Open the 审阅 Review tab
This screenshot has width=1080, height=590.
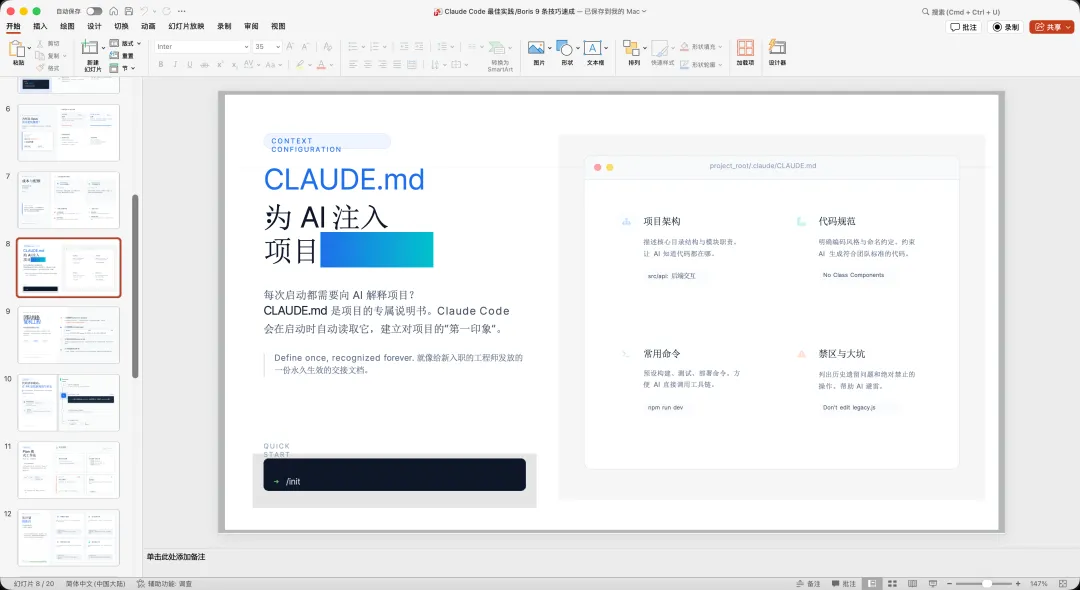[251, 26]
